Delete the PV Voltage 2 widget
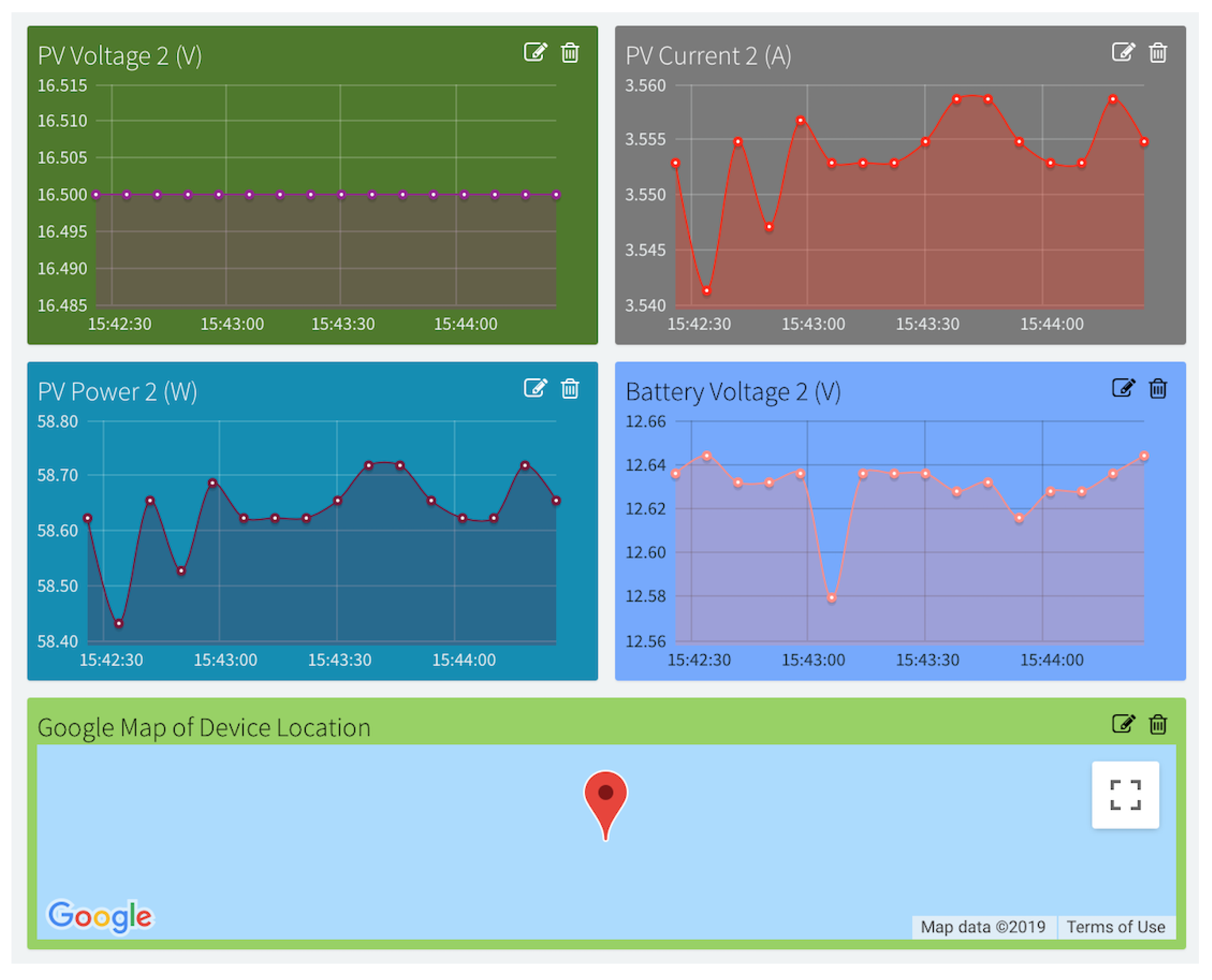This screenshot has width=1212, height=980. point(570,52)
